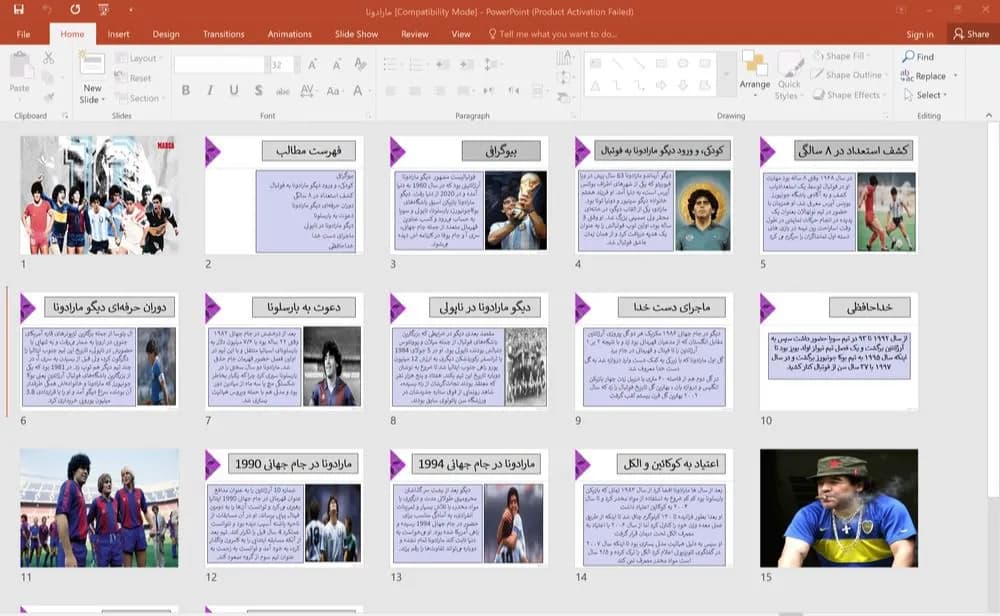Toggle Underline formatting

234,91
